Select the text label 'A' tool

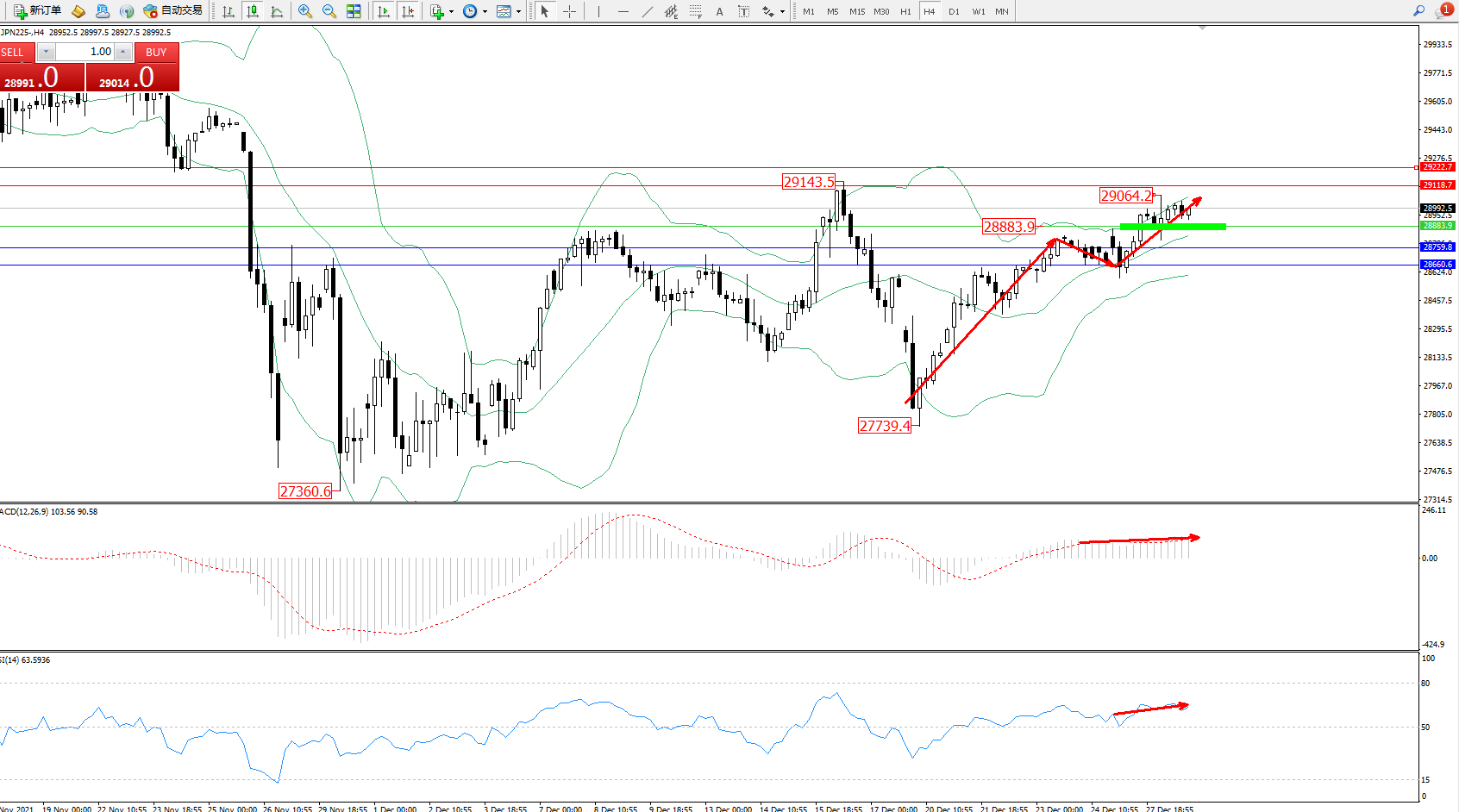(720, 11)
